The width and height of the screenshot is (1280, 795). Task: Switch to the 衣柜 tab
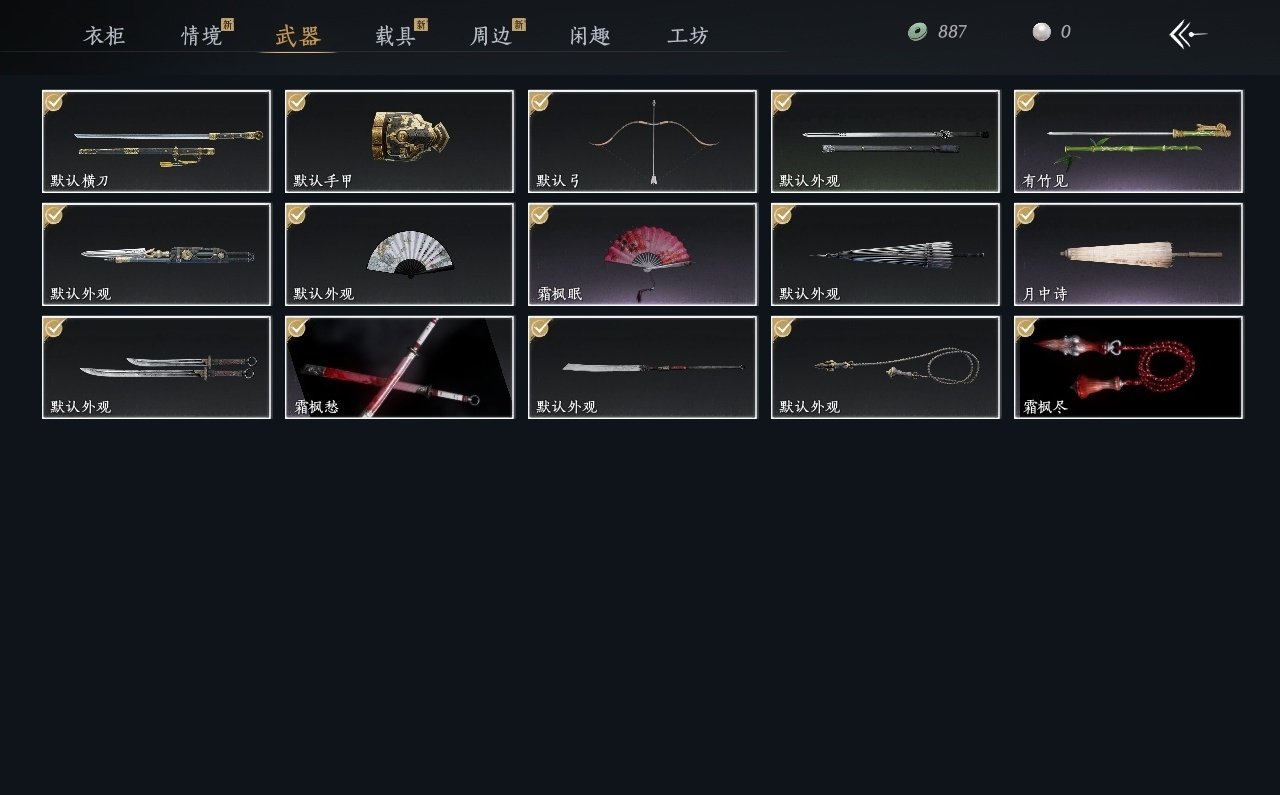point(104,36)
